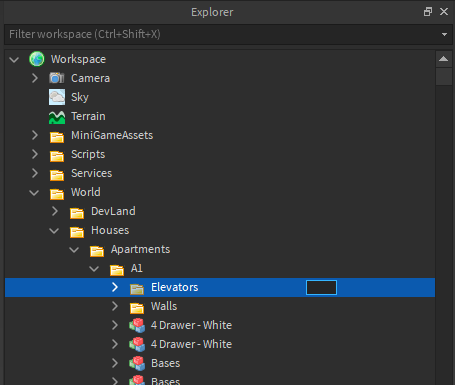Click the Houses folder icon

pyautogui.click(x=77, y=232)
